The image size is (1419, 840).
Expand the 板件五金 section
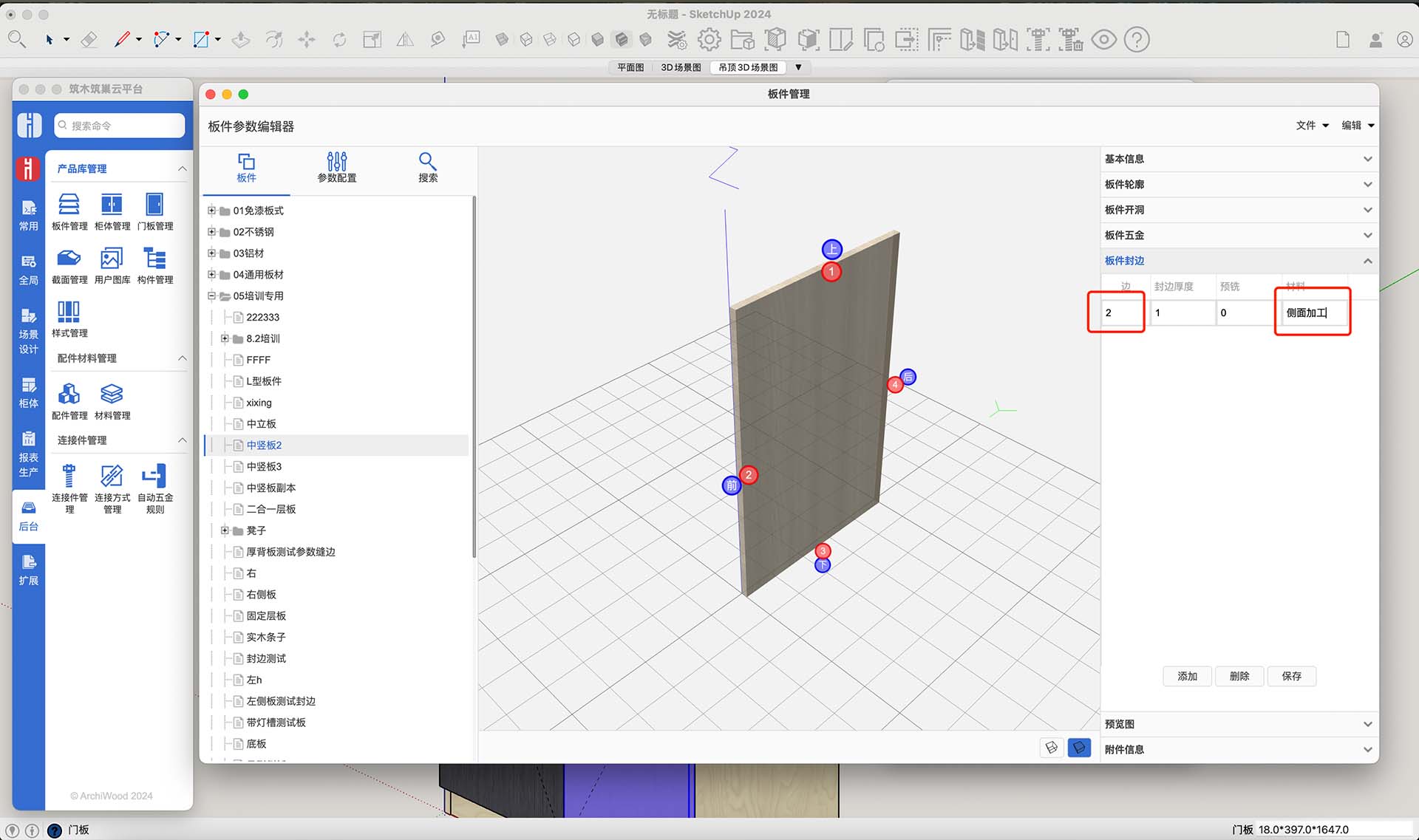(1239, 236)
